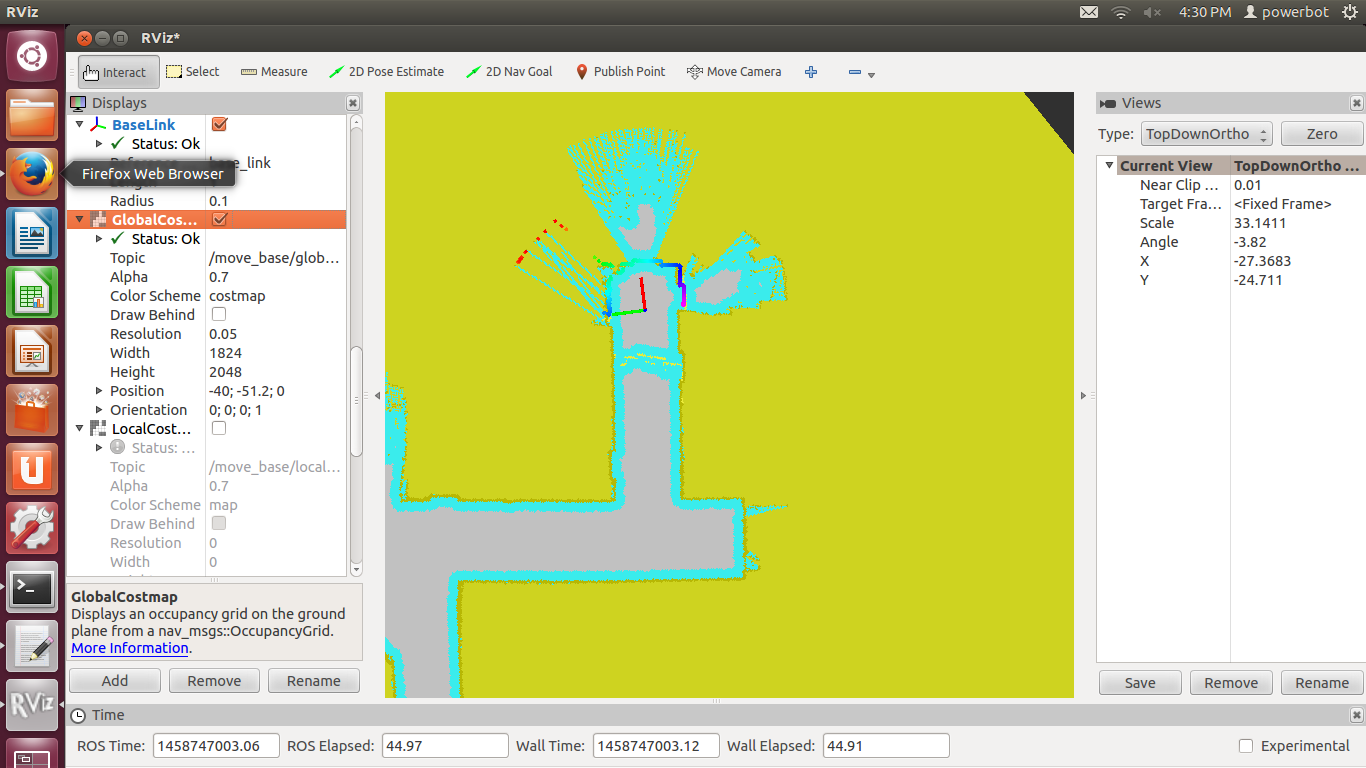The height and width of the screenshot is (768, 1366).
Task: Open LibreOffice Writer launcher
Action: [x=32, y=233]
